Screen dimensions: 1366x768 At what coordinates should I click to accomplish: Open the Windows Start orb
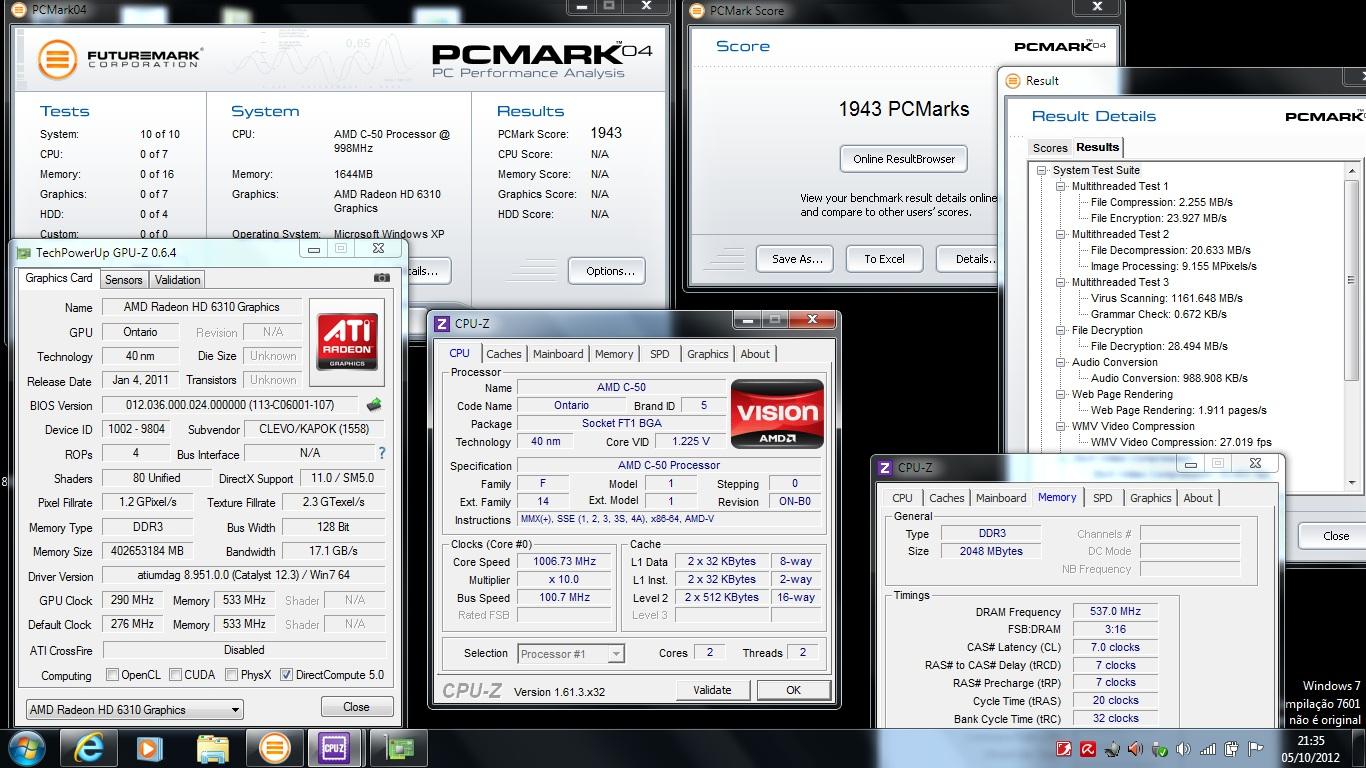tap(25, 748)
